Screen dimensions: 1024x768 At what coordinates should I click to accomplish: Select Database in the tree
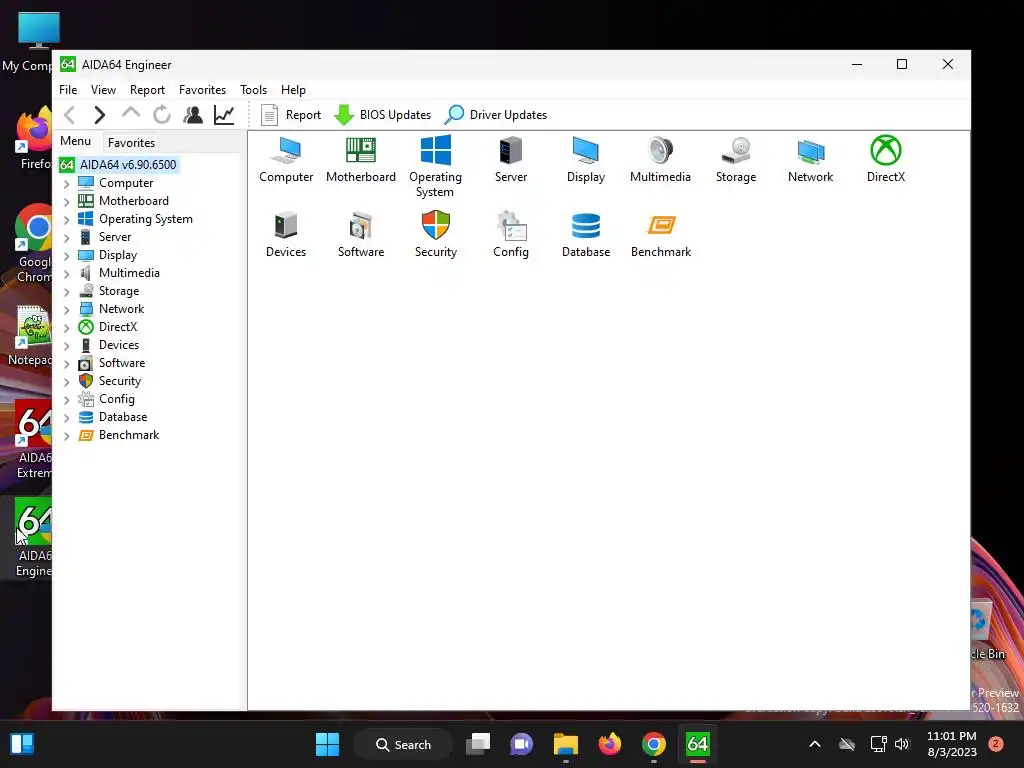(x=123, y=417)
